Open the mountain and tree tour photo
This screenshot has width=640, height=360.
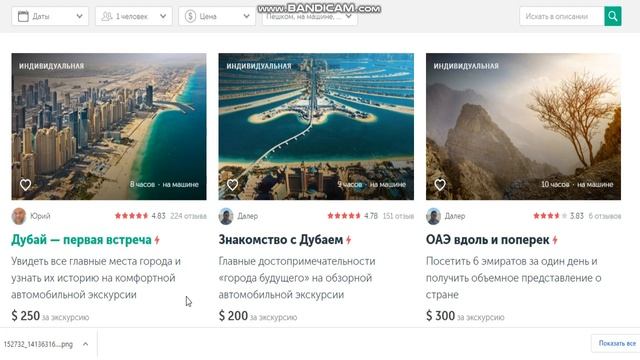click(523, 127)
